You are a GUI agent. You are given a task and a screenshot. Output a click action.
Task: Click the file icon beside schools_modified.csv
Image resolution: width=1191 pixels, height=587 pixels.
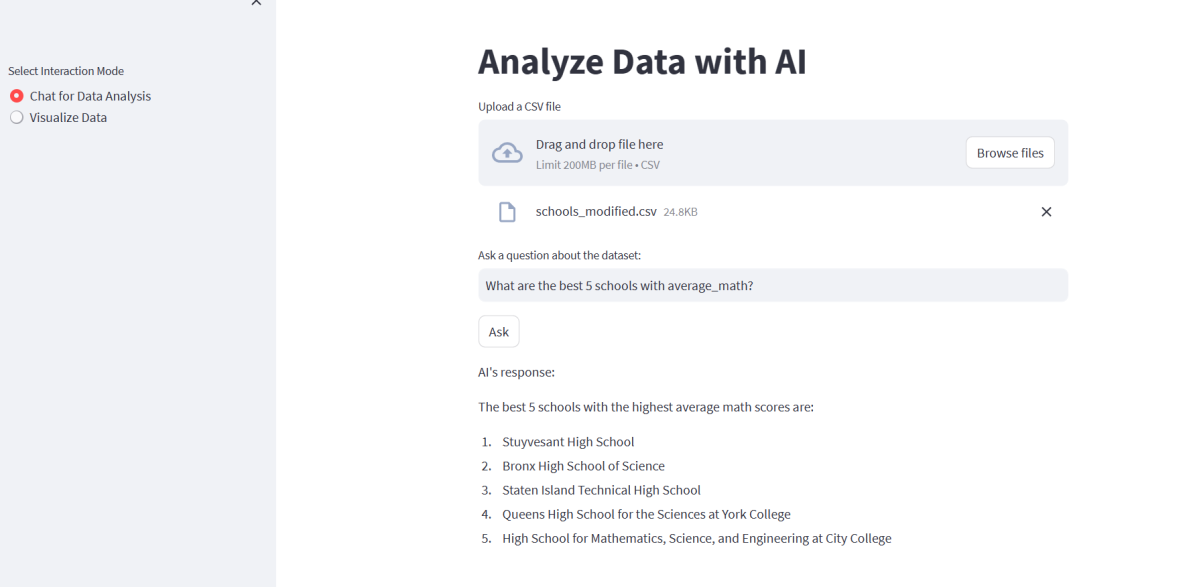point(507,212)
